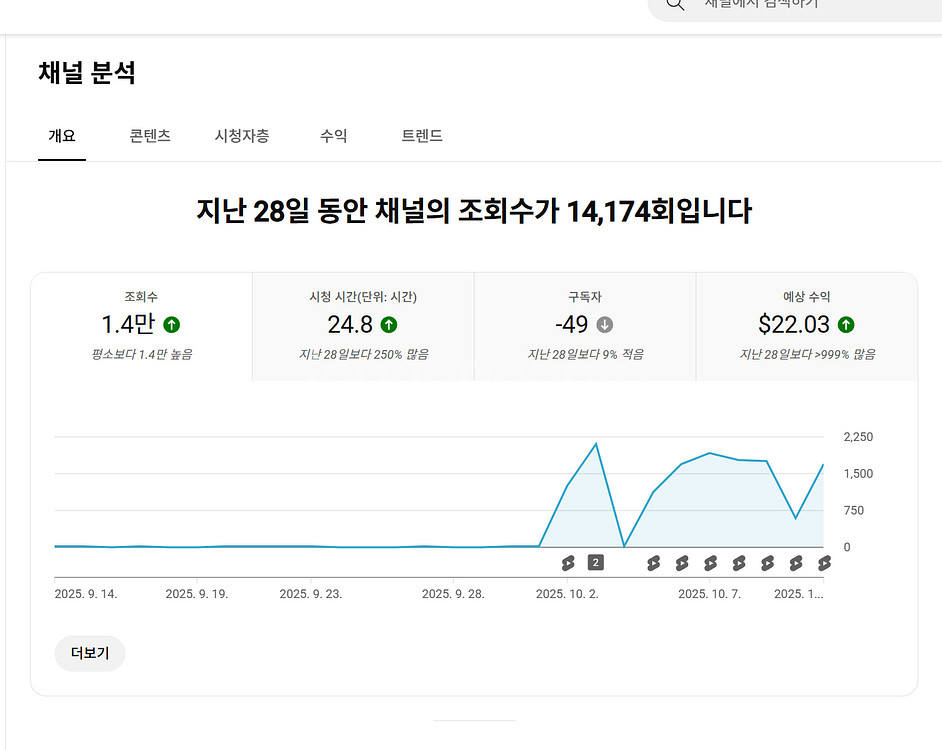Select the 개요 tab
Image resolution: width=942 pixels, height=750 pixels.
pos(62,136)
